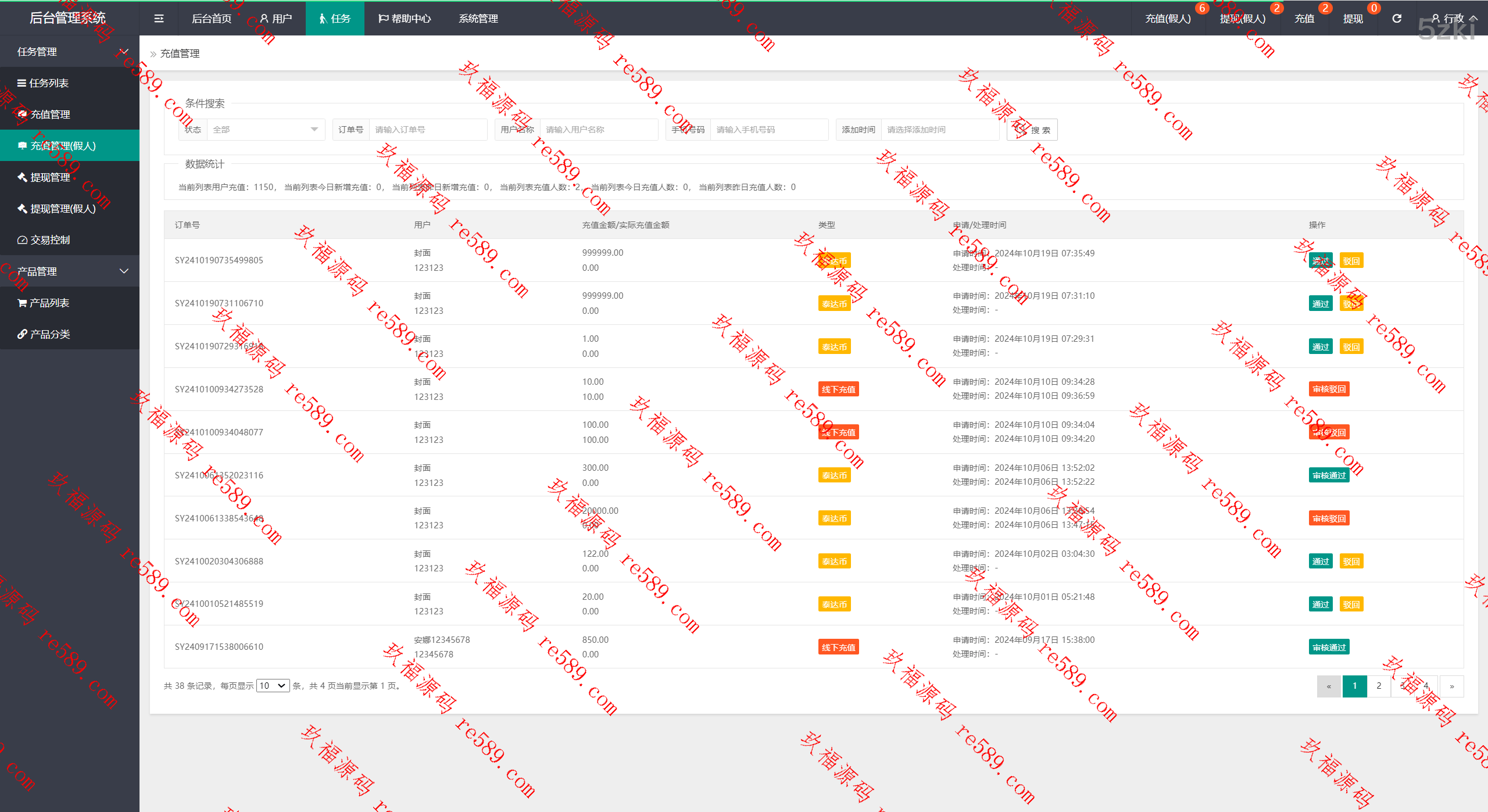Switch to the 帮助中心 top menu
Screen dimensions: 1488x812
[405, 19]
